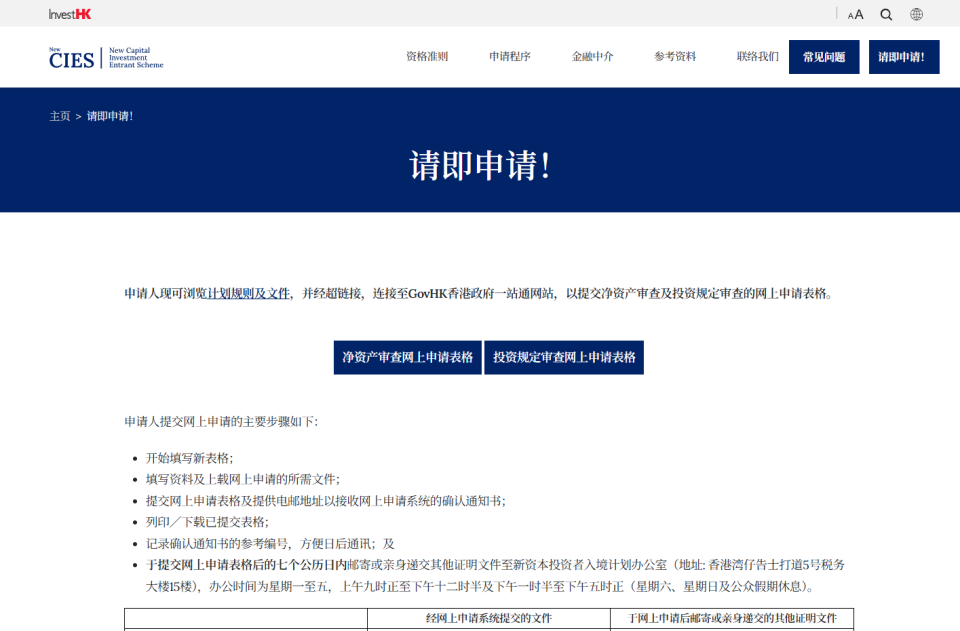Click the AA icon to adjust font size
This screenshot has height=631, width=960.
coord(854,14)
